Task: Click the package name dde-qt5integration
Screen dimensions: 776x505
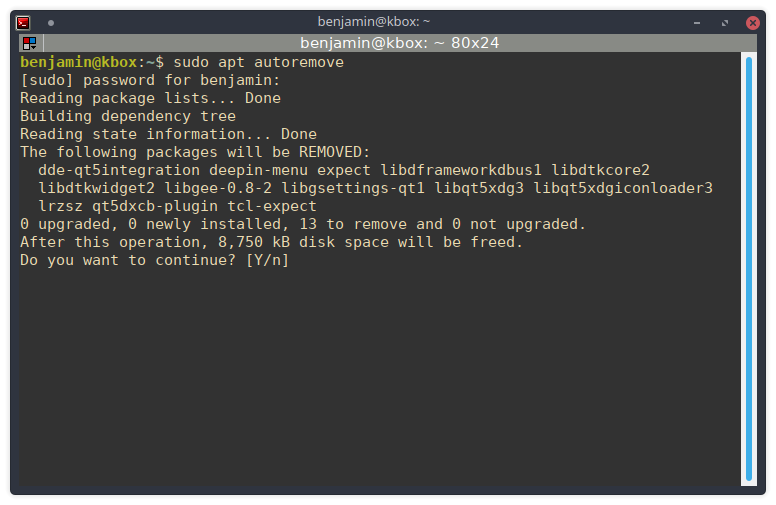Action: 119,170
